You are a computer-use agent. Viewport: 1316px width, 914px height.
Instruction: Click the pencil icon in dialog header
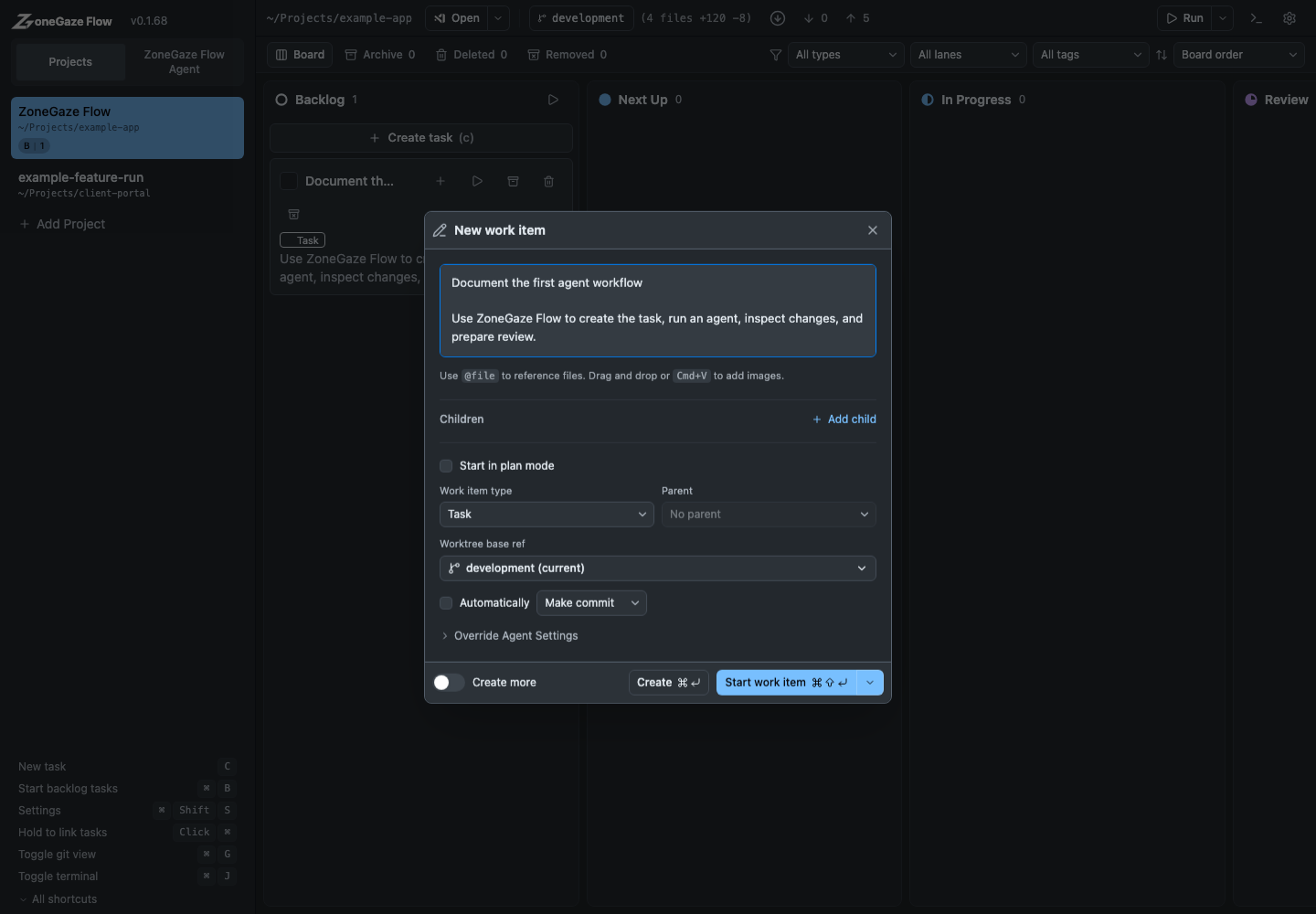coord(440,230)
